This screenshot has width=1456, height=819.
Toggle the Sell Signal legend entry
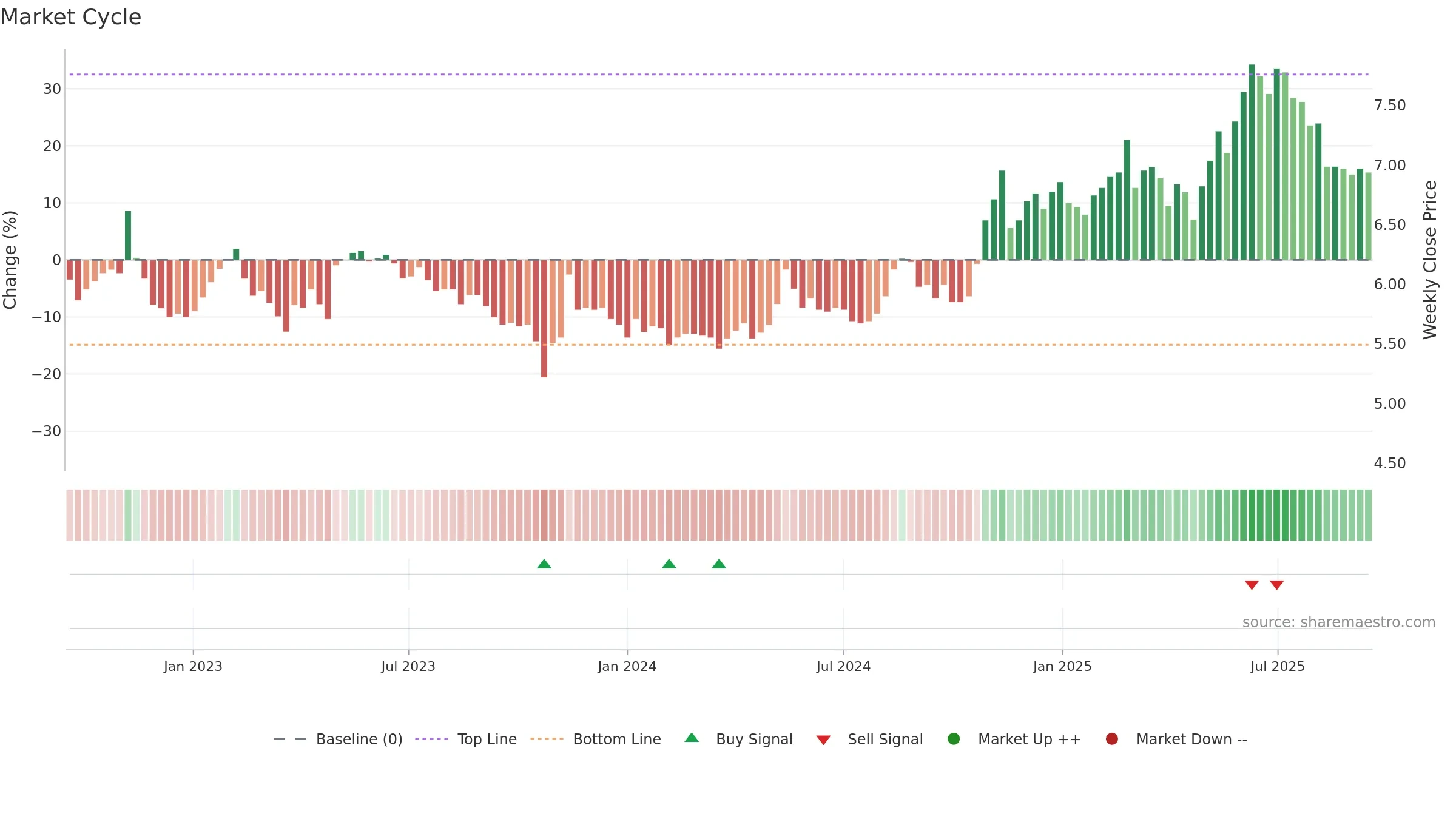tap(869, 739)
